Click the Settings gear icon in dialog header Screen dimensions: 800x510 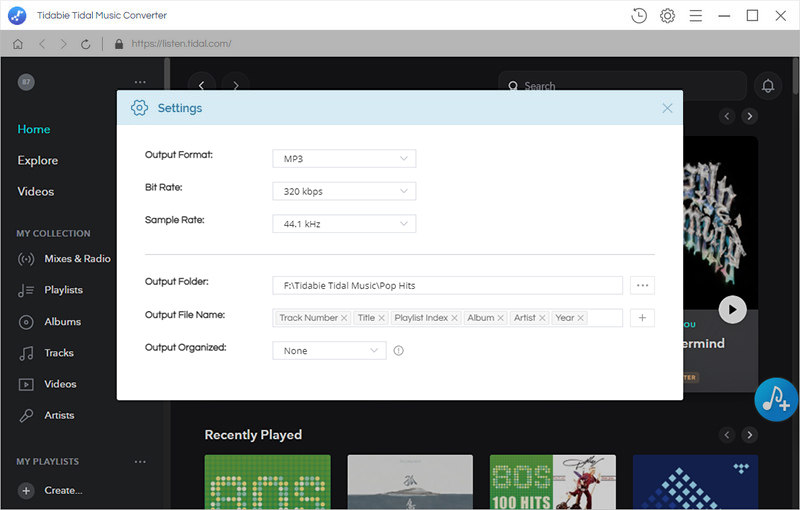tap(139, 108)
